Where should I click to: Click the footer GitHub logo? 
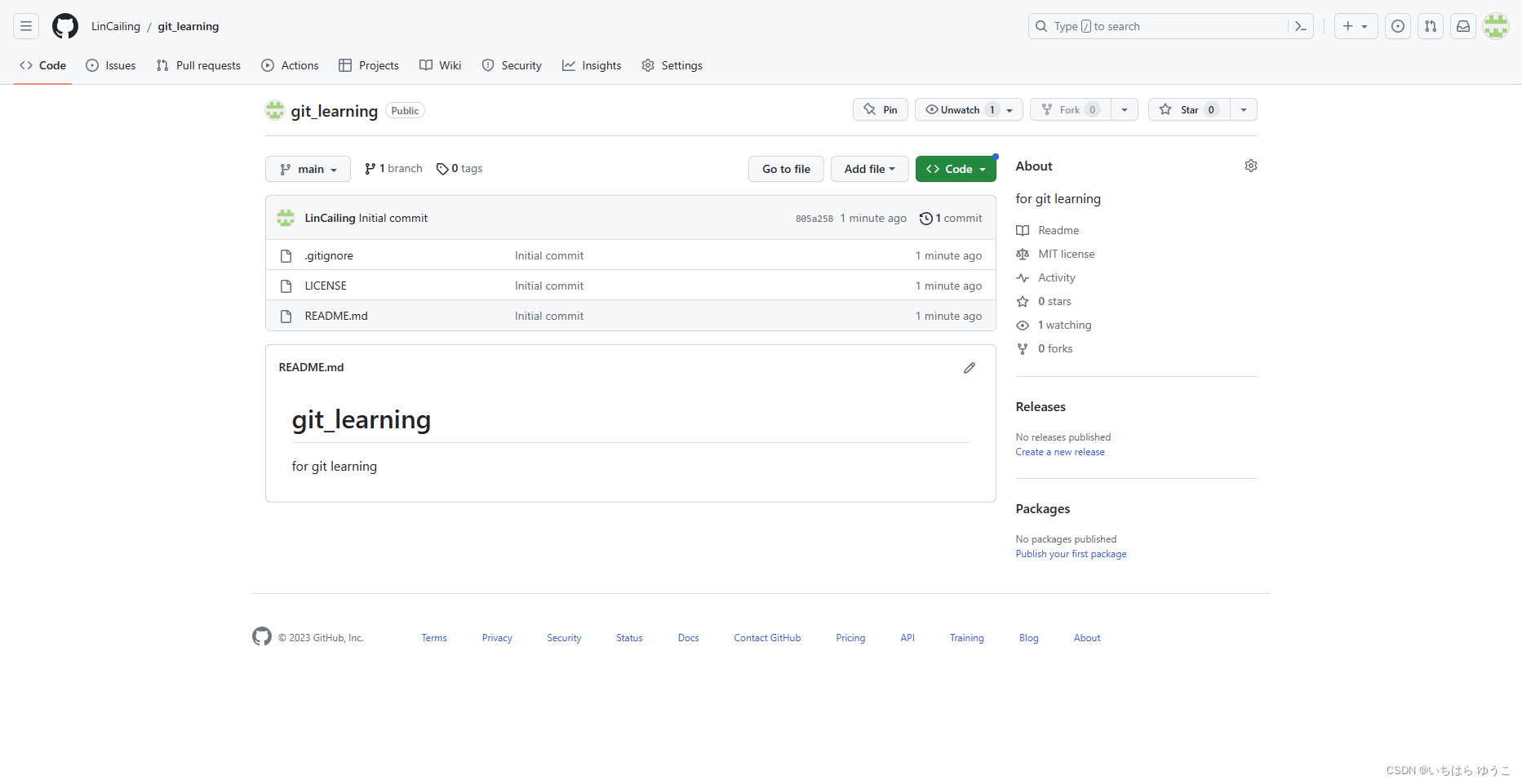[262, 636]
